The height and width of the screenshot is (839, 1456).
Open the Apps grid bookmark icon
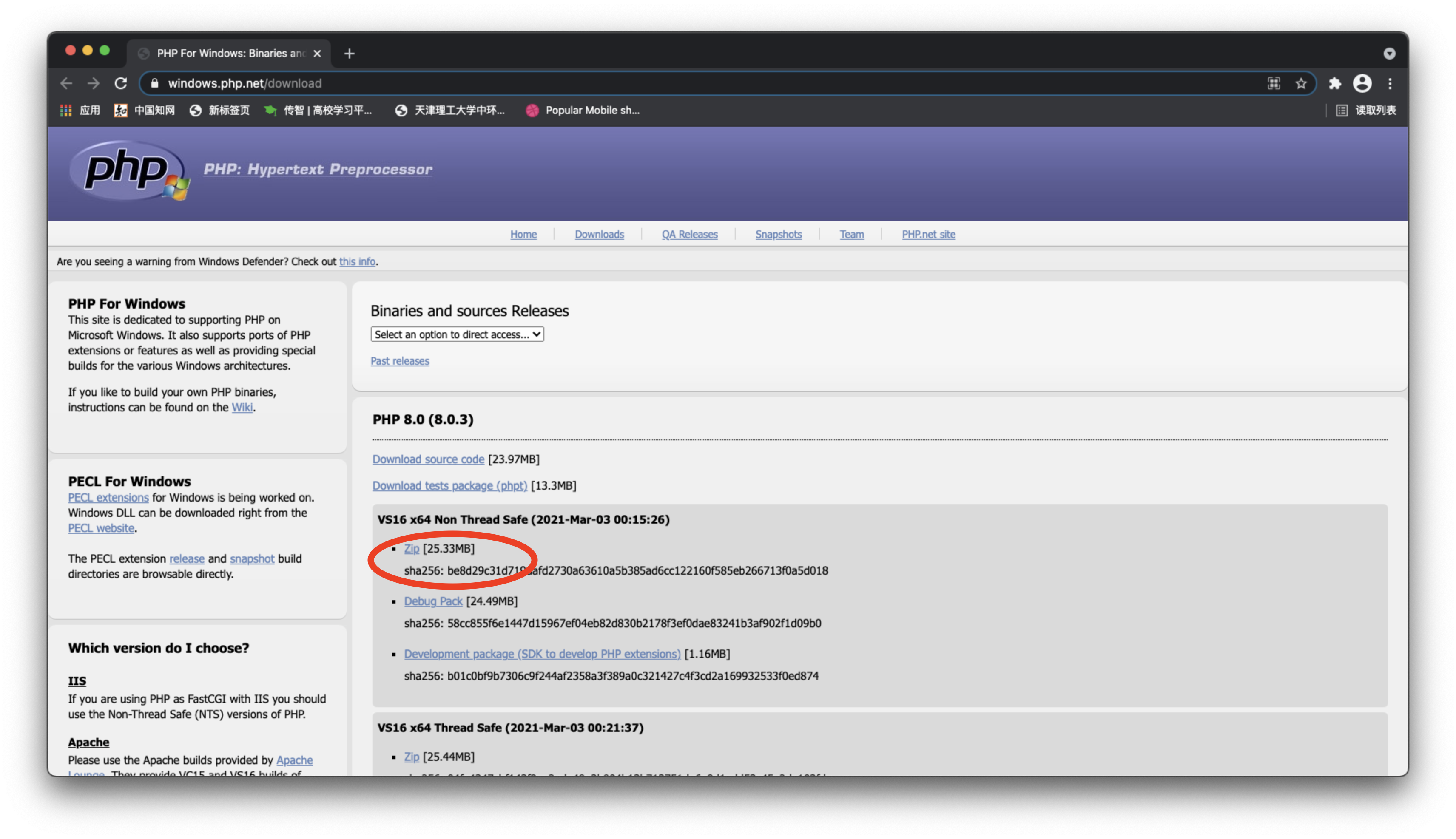(x=66, y=110)
